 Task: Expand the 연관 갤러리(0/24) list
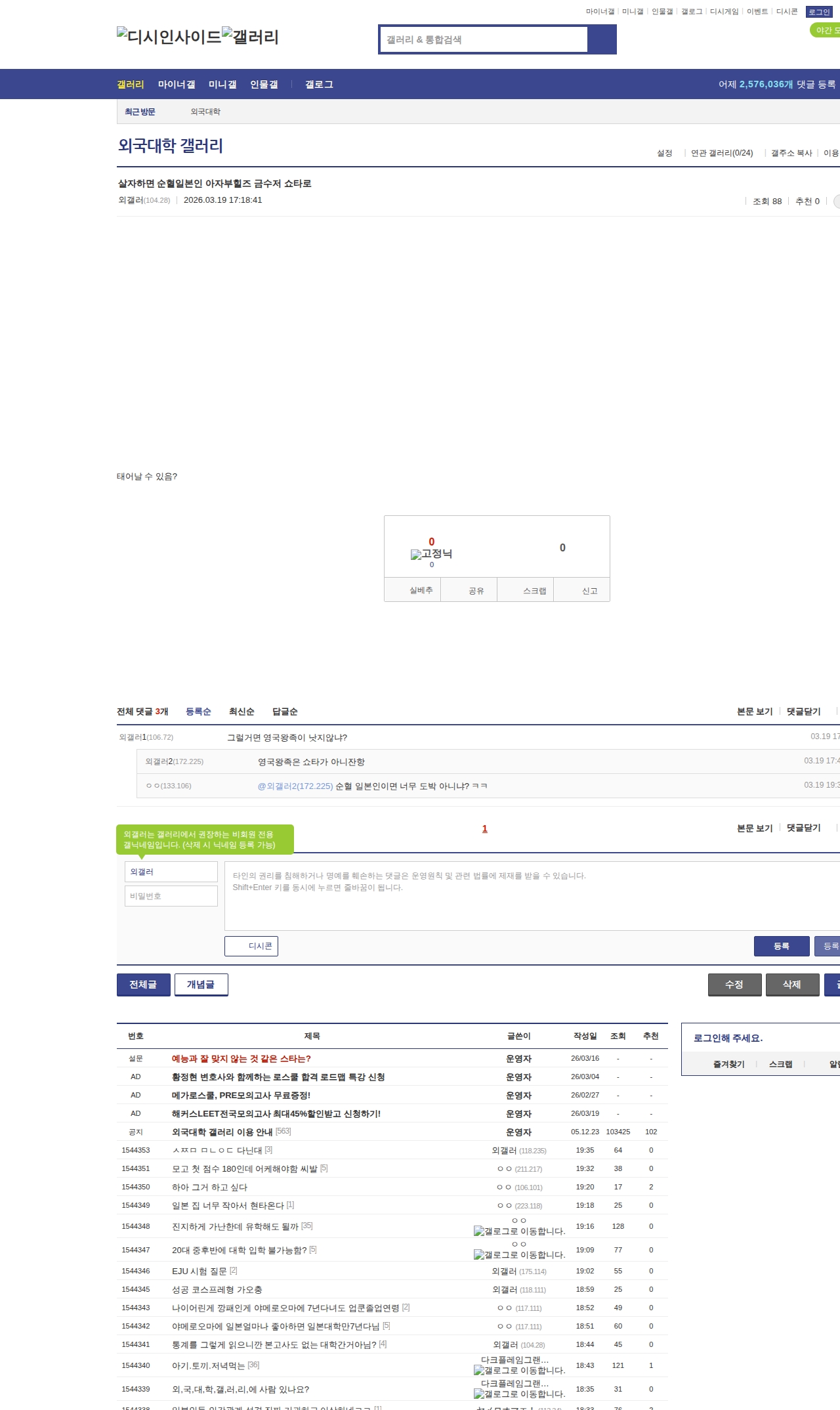(722, 153)
